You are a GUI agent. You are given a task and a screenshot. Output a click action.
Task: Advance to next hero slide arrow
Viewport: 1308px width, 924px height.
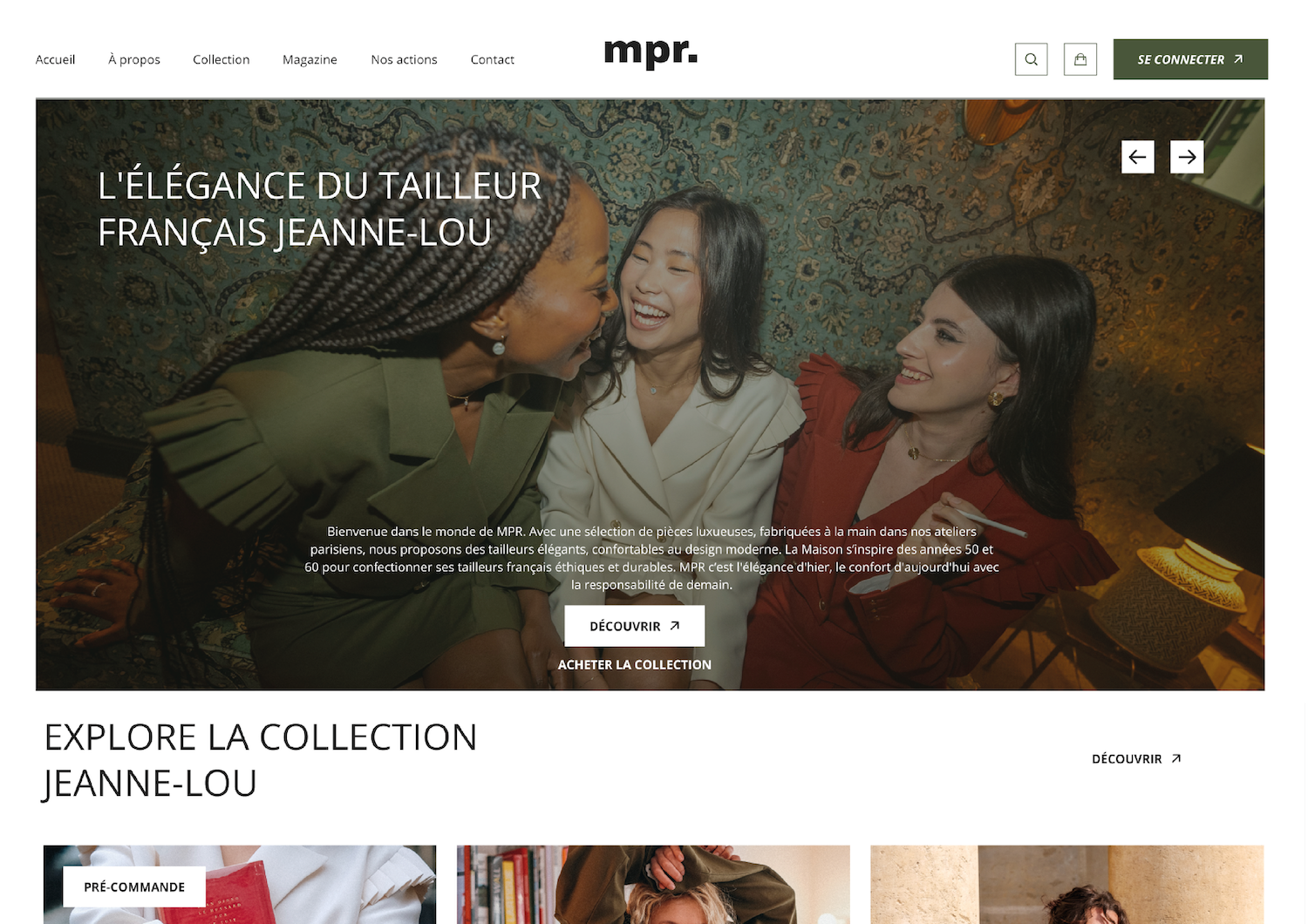coord(1187,157)
